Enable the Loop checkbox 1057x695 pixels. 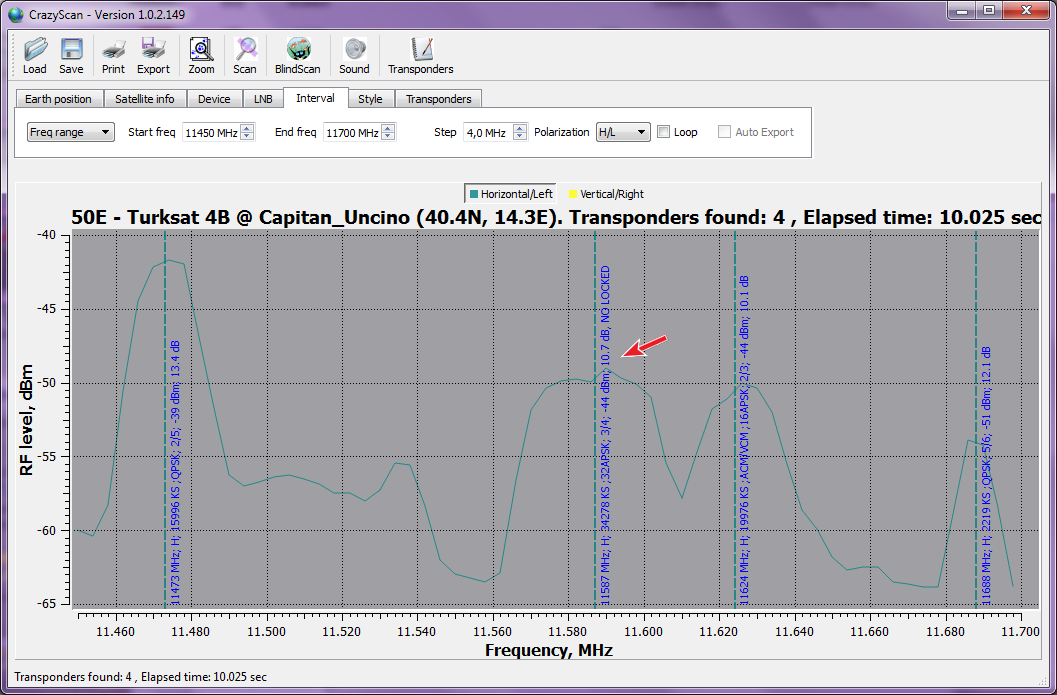coord(664,132)
